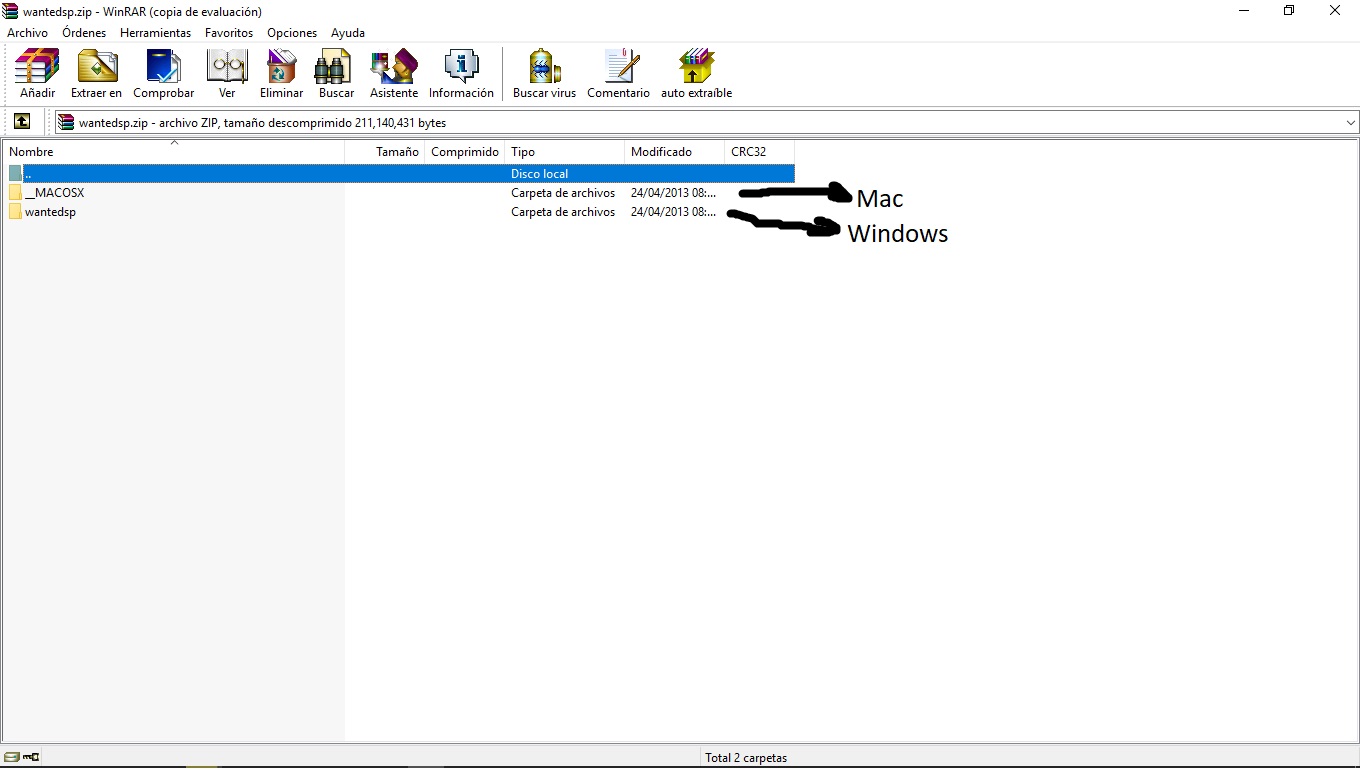Launch the Asistente wizard
This screenshot has width=1360, height=770.
[x=394, y=67]
